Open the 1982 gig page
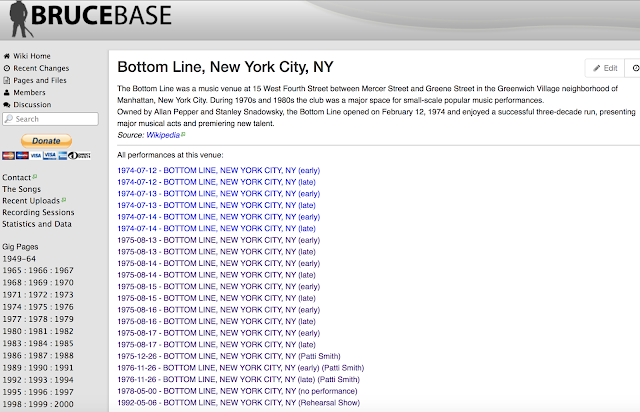Viewport: 640px width, 412px height. pos(64,332)
